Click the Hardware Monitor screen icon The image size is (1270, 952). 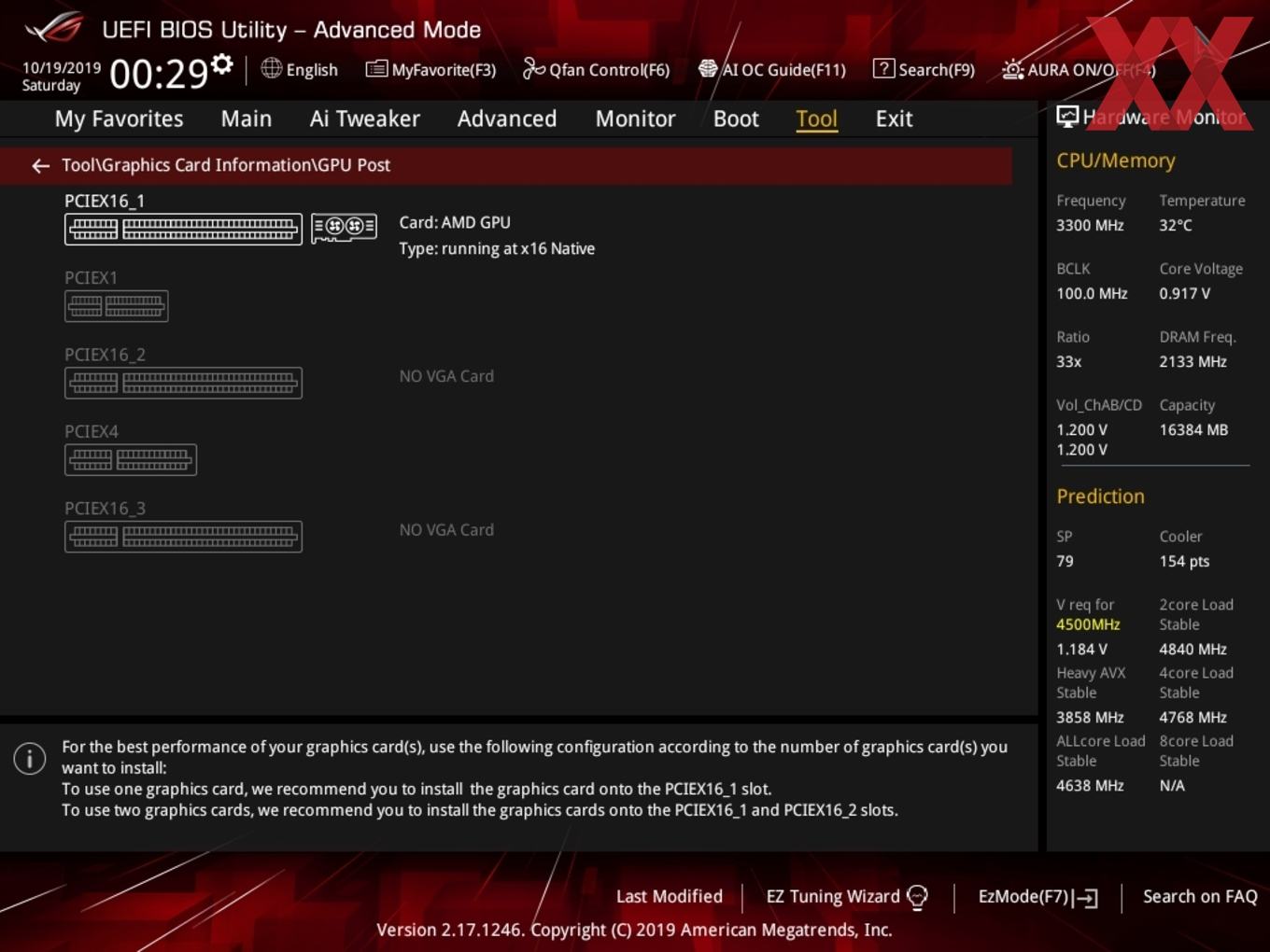pos(1067,117)
